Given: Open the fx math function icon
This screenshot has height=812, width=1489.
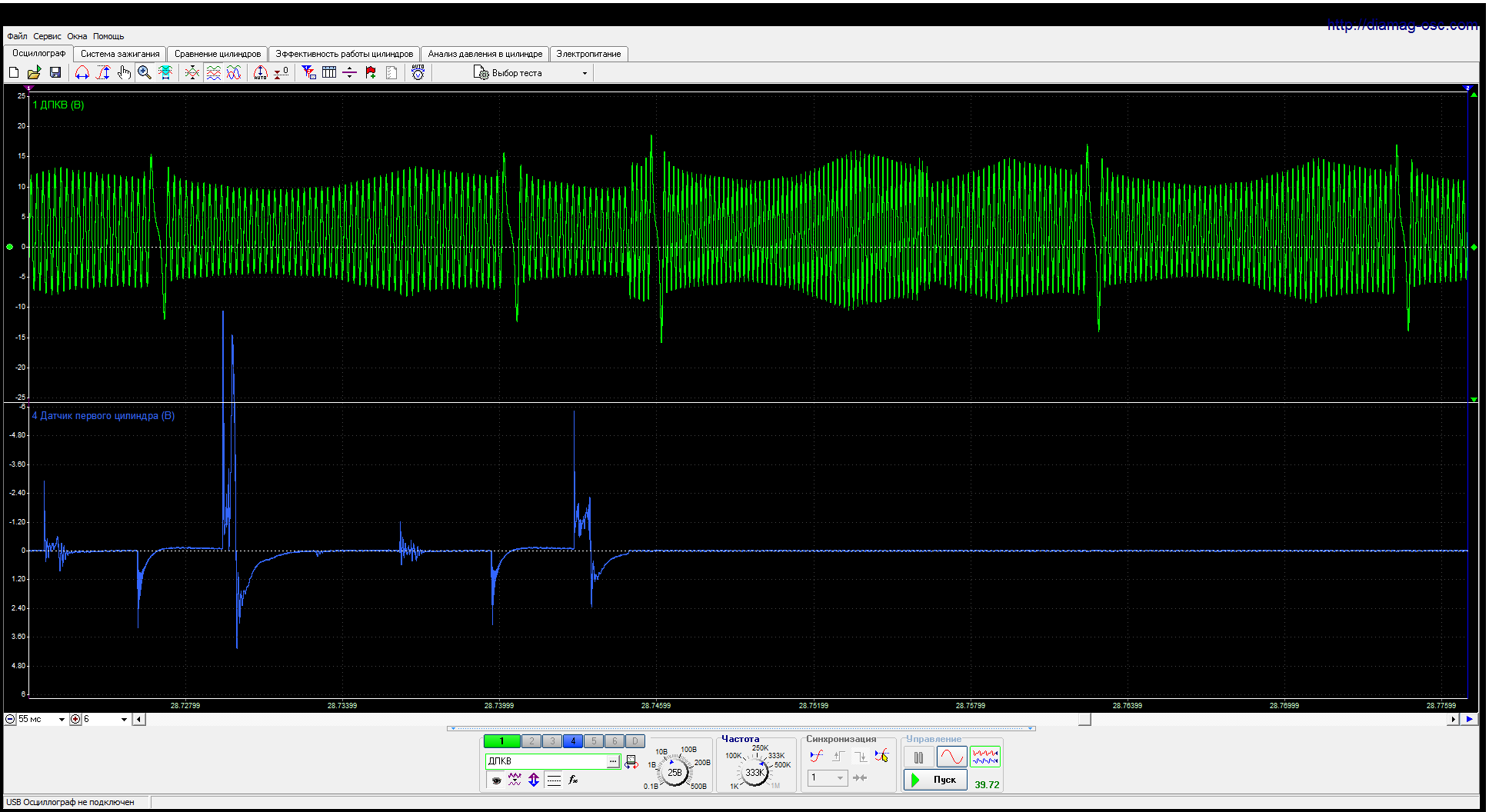Looking at the screenshot, I should (x=573, y=780).
